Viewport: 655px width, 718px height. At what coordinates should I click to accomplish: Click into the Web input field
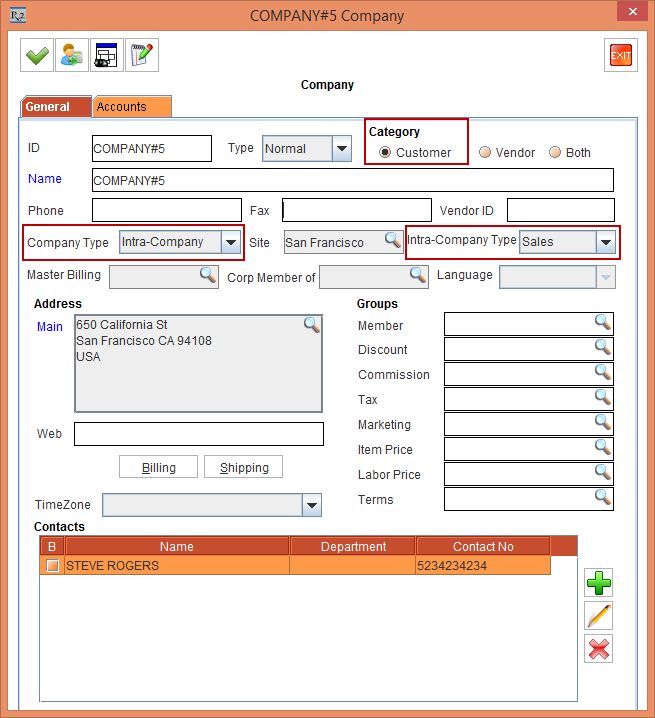(x=199, y=434)
